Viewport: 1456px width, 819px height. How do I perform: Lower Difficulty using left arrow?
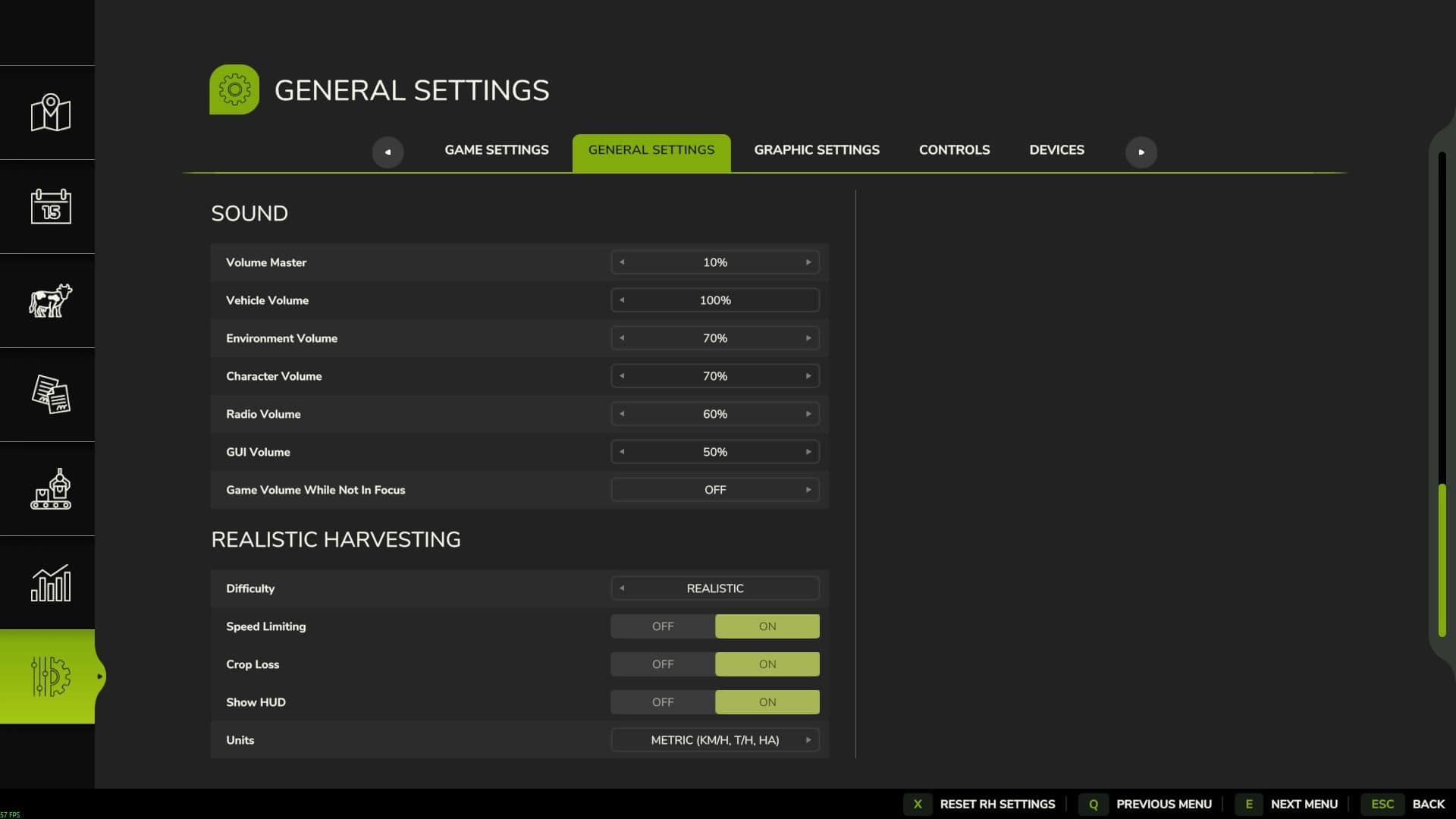[x=622, y=588]
